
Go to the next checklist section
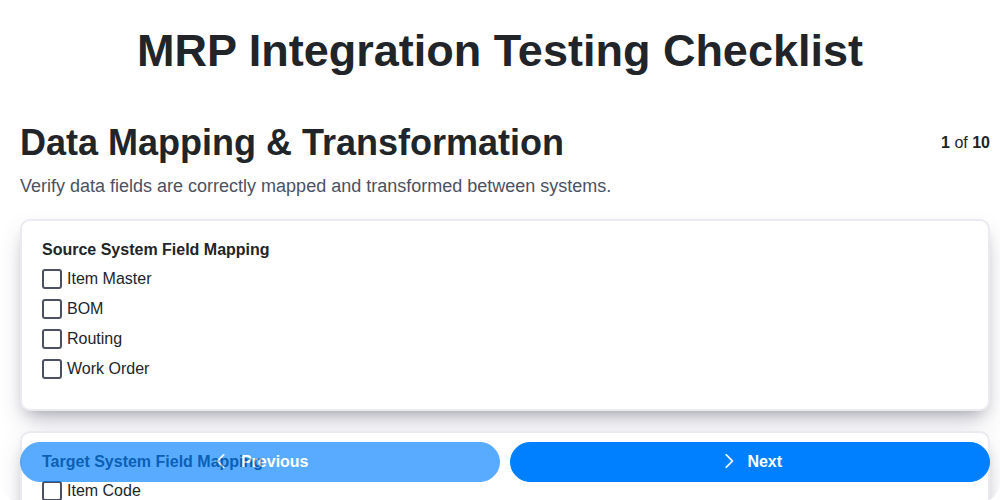coord(750,462)
